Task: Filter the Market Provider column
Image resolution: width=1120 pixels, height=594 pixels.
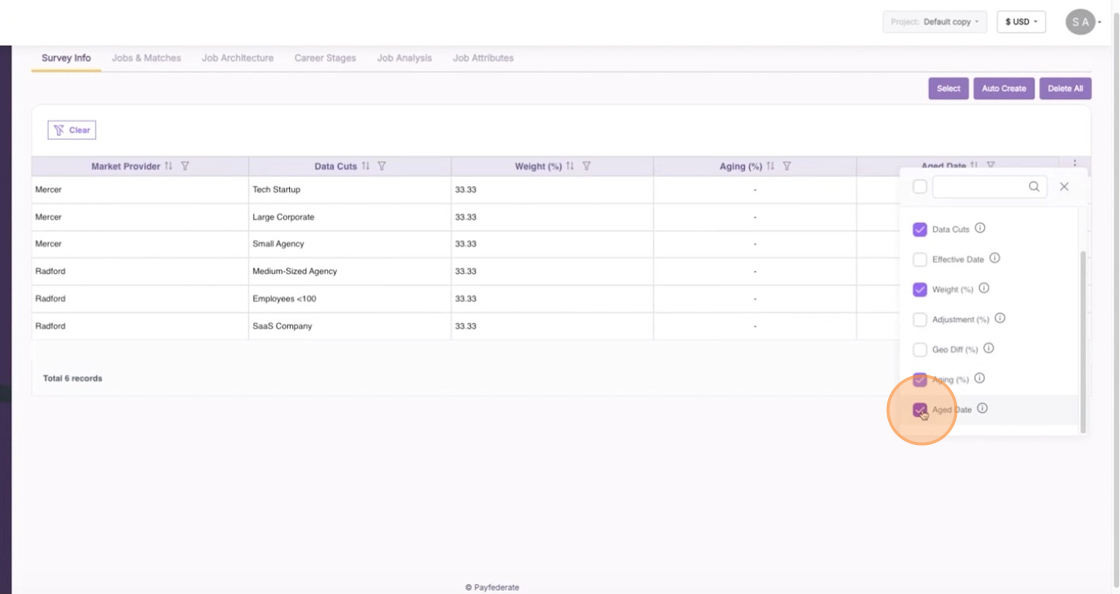Action: click(185, 166)
